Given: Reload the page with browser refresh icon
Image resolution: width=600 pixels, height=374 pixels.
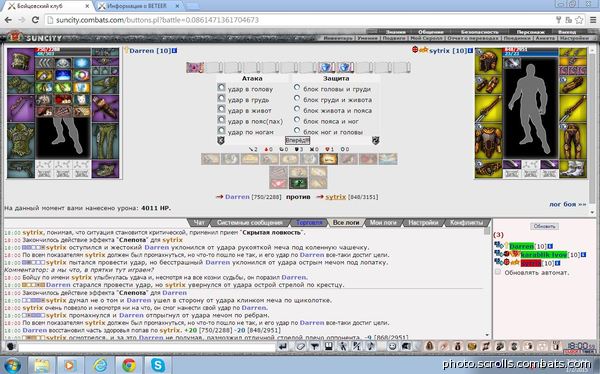Looking at the screenshot, I should coord(35,20).
